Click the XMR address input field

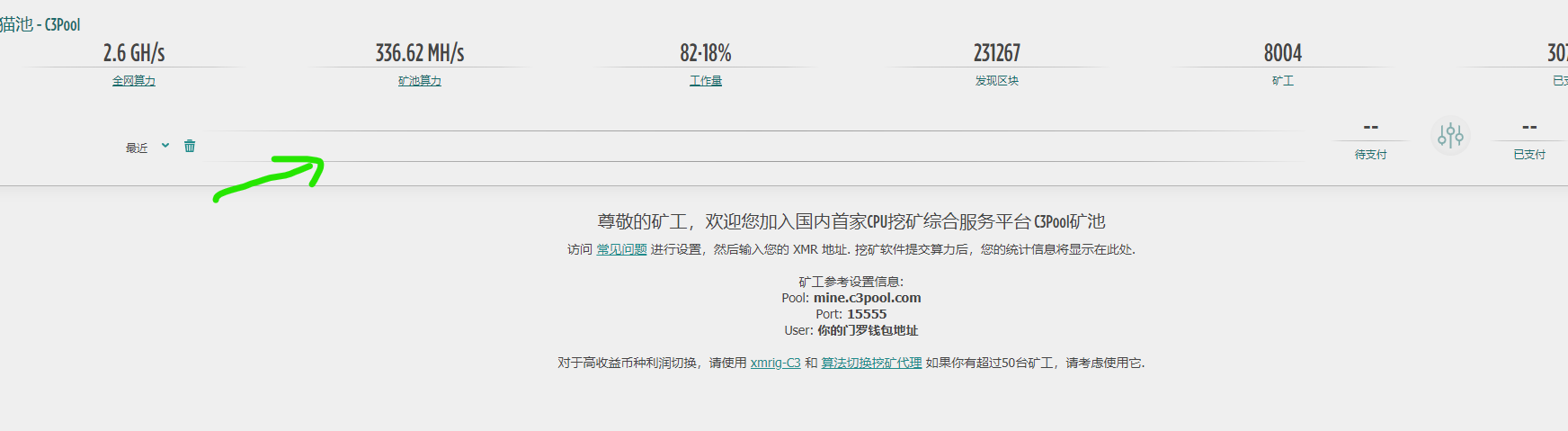pyautogui.click(x=753, y=147)
